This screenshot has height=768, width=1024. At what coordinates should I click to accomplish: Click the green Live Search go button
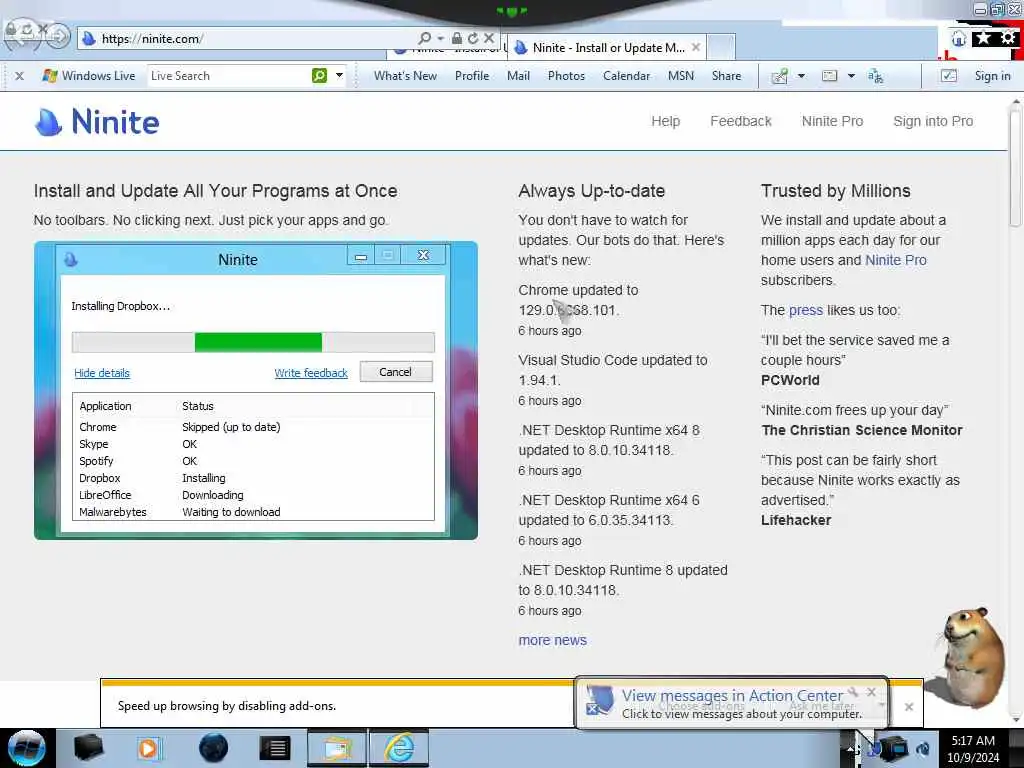319,76
